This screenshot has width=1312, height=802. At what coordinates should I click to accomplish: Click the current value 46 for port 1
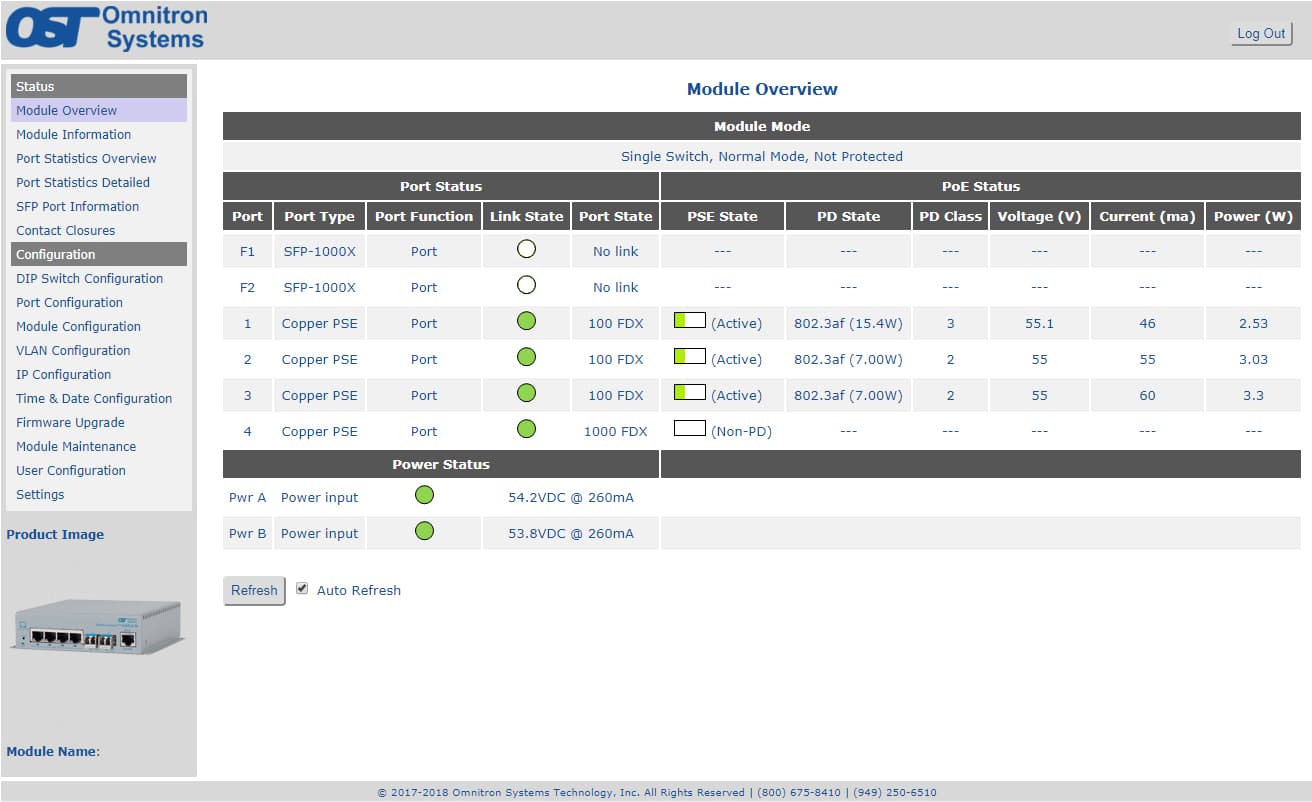(x=1147, y=323)
